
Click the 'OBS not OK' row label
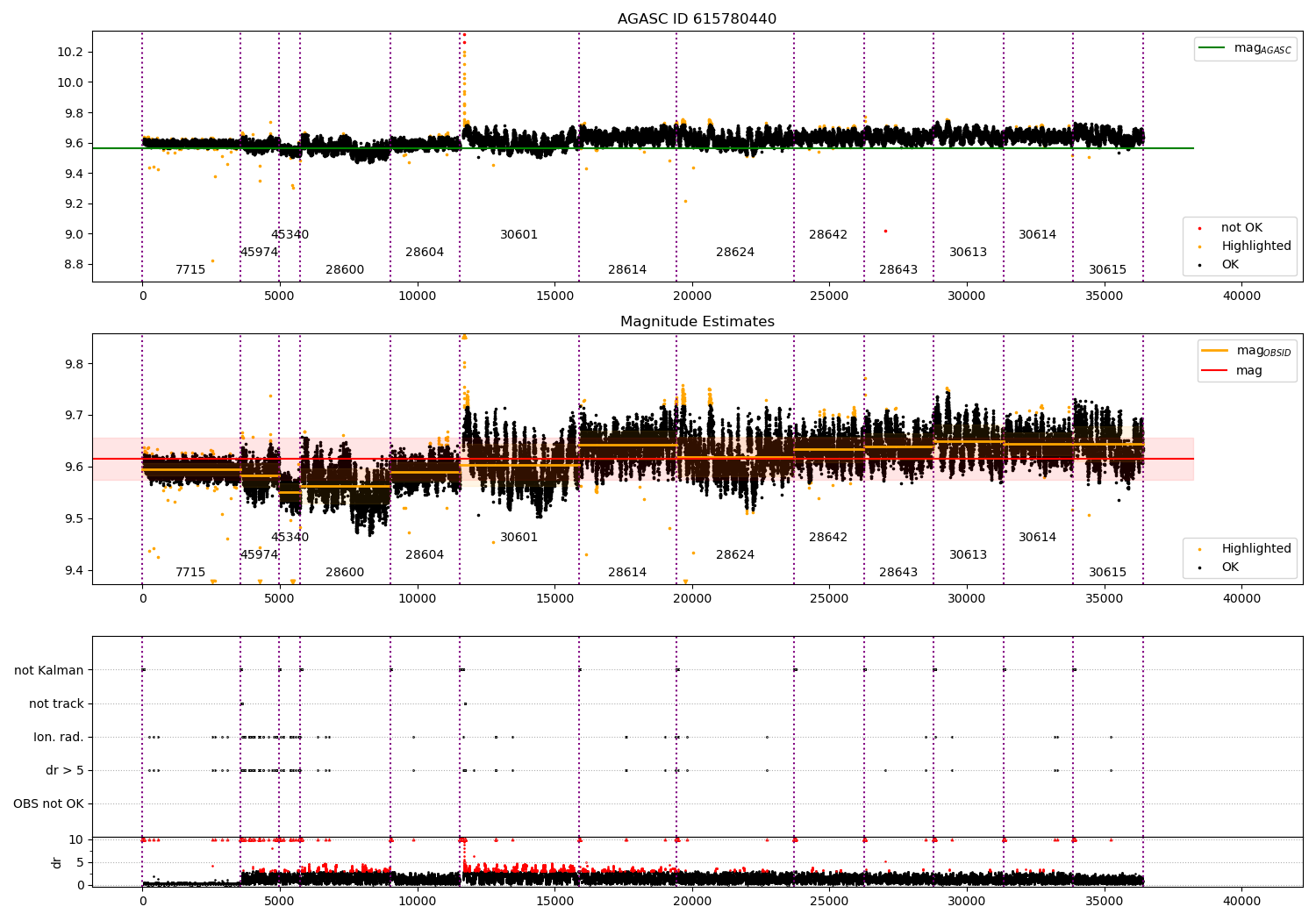coord(49,803)
